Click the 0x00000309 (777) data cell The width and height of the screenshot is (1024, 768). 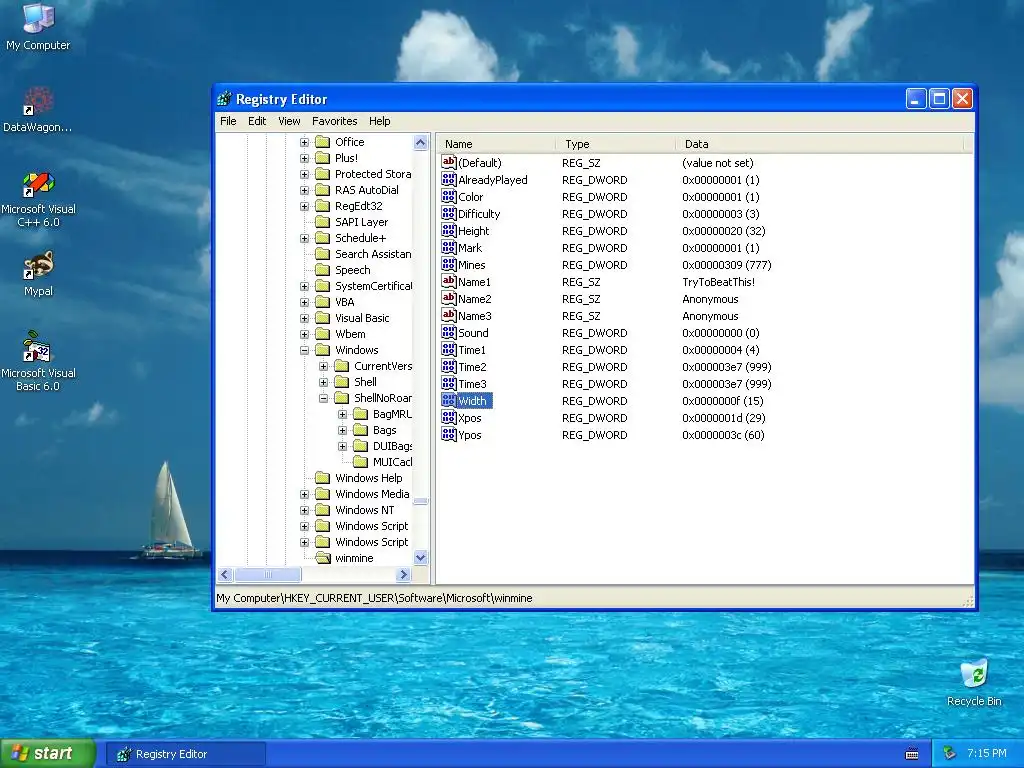click(x=727, y=265)
